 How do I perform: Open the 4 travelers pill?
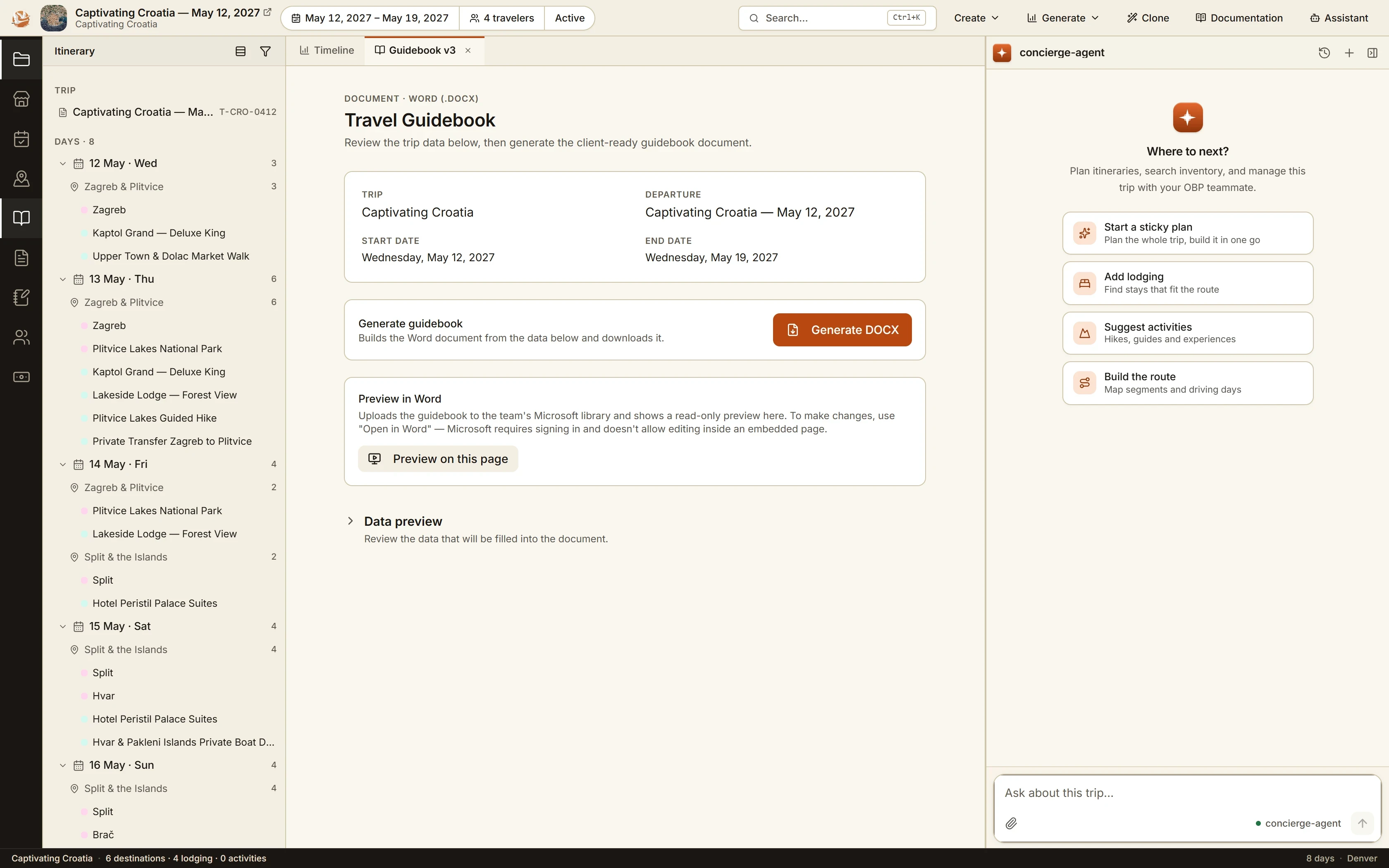click(501, 18)
